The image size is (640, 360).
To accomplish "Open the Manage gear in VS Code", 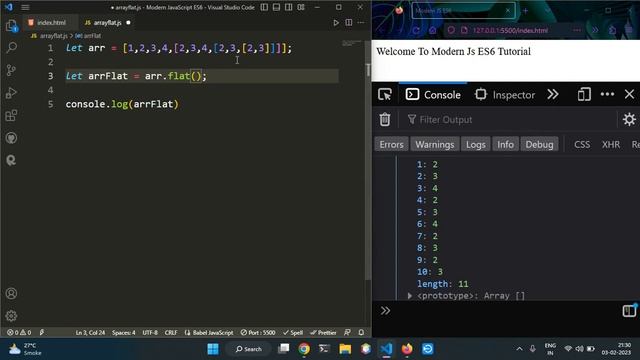I will tap(11, 316).
